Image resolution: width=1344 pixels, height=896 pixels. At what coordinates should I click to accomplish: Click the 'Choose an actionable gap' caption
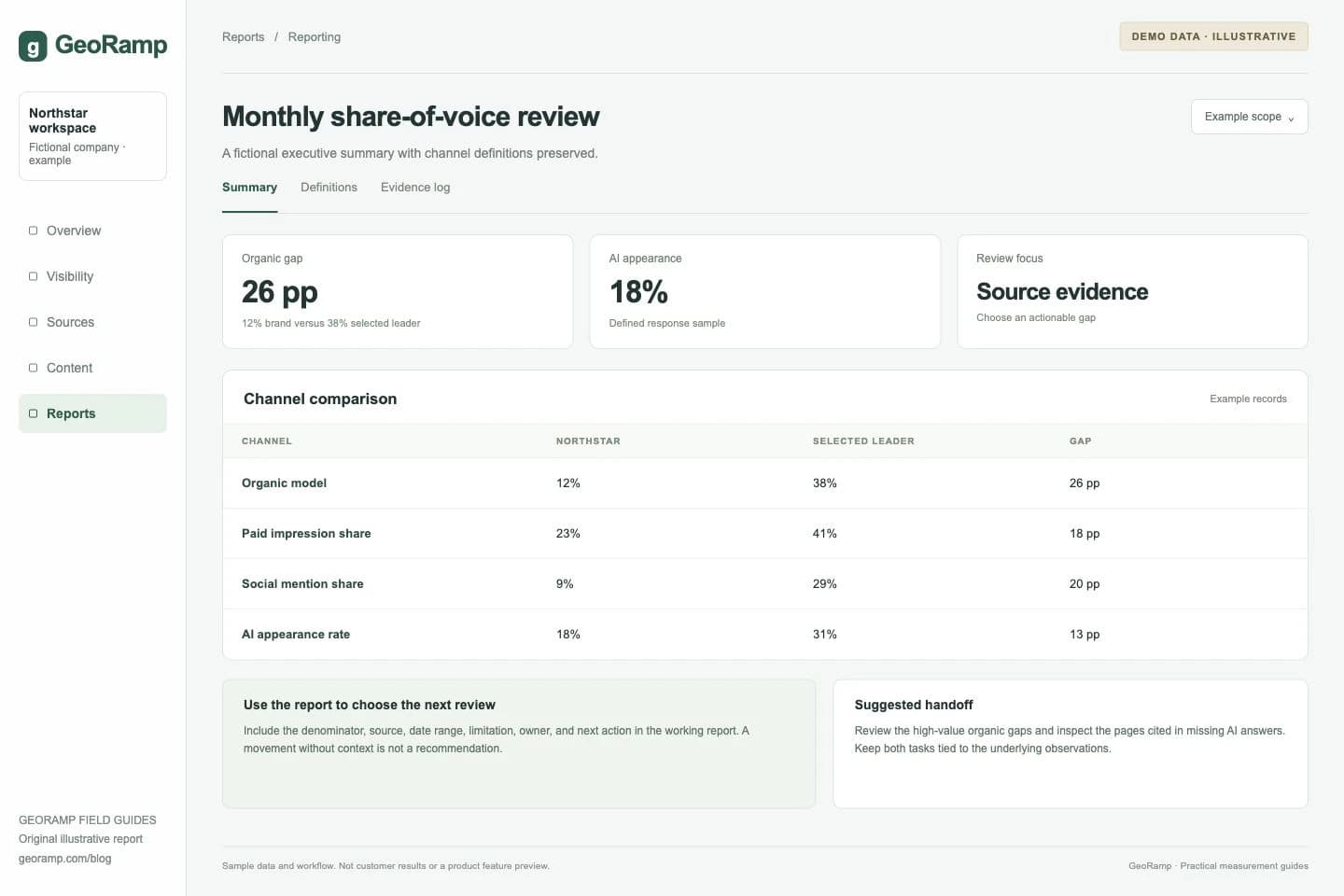point(1036,317)
